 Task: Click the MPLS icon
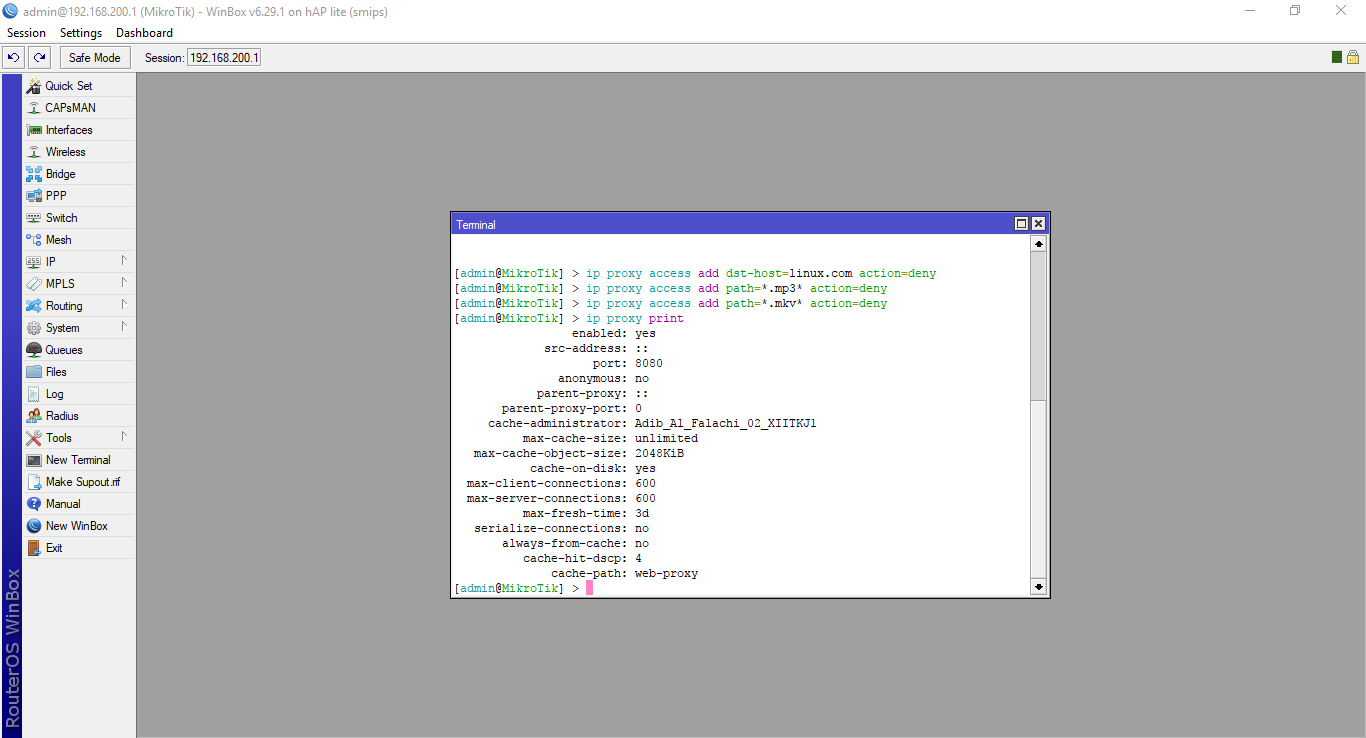tap(34, 284)
